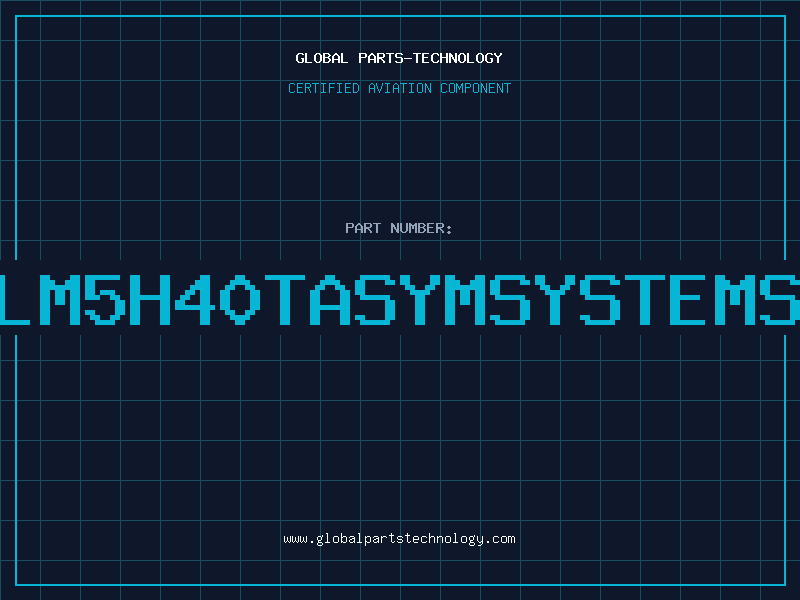
Task: Open the www.globalpartstechnology.com link
Action: click(x=399, y=539)
